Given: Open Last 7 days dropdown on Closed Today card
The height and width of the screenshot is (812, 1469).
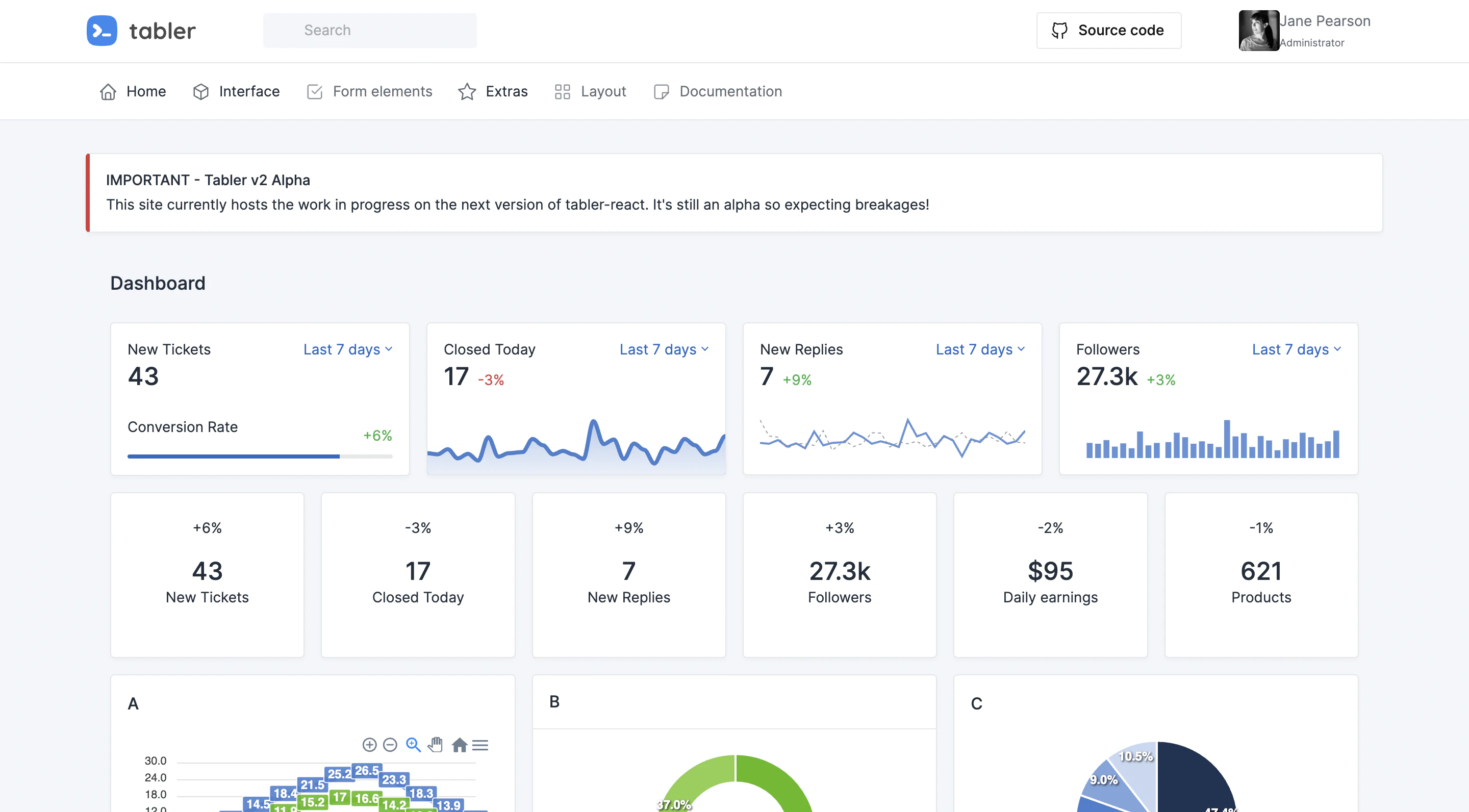Looking at the screenshot, I should pyautogui.click(x=664, y=349).
